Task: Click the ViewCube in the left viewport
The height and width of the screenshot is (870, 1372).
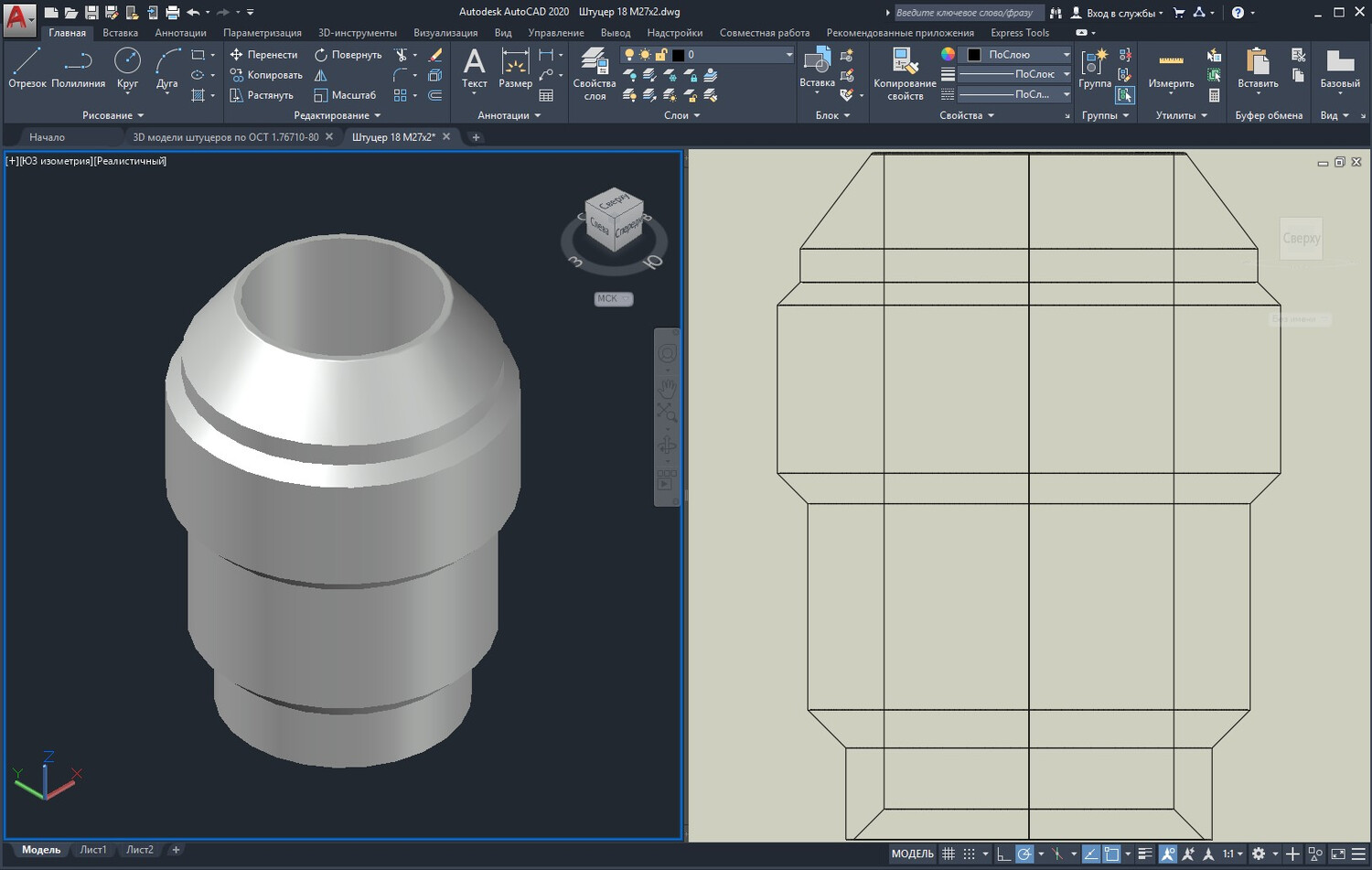Action: (614, 219)
